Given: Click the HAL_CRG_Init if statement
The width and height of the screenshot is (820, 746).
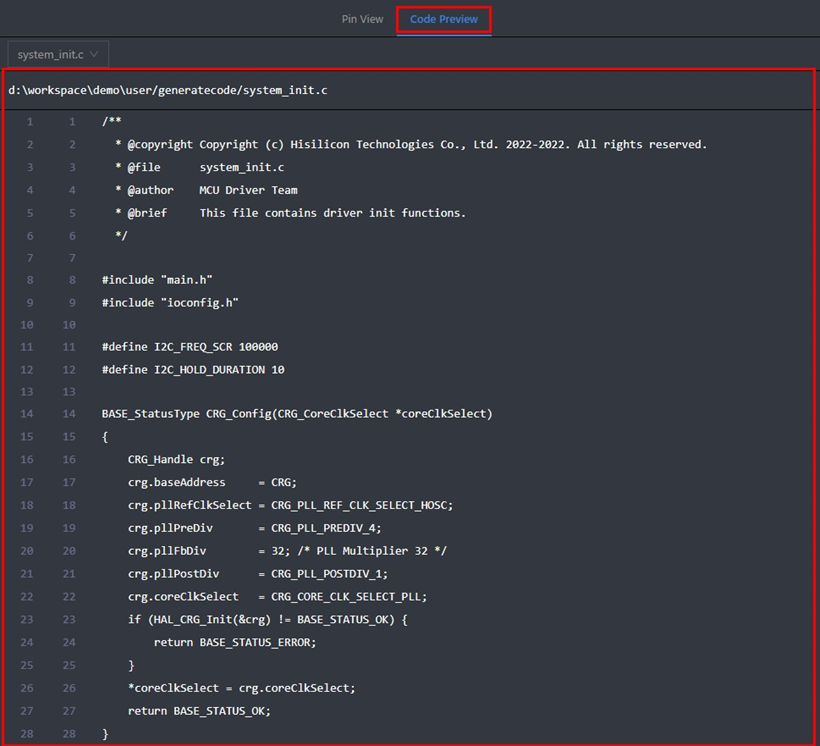Looking at the screenshot, I should (x=267, y=619).
